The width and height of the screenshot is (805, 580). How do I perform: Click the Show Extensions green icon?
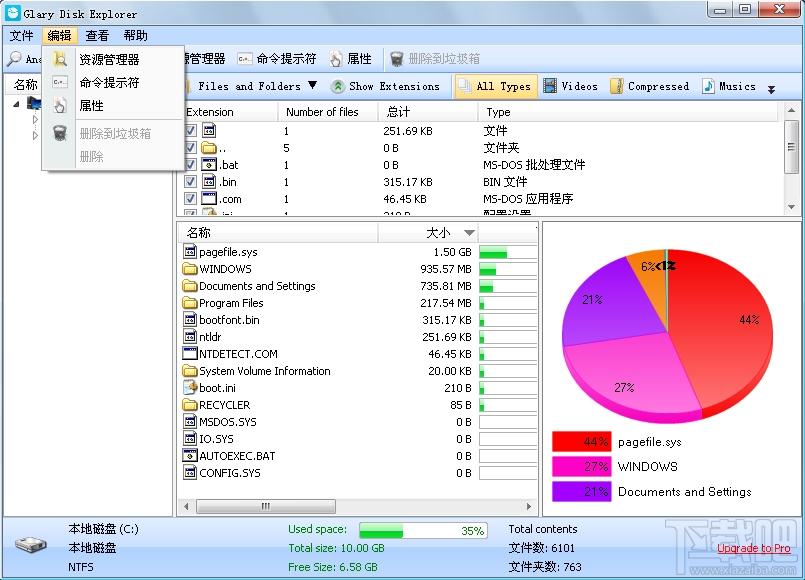point(337,86)
